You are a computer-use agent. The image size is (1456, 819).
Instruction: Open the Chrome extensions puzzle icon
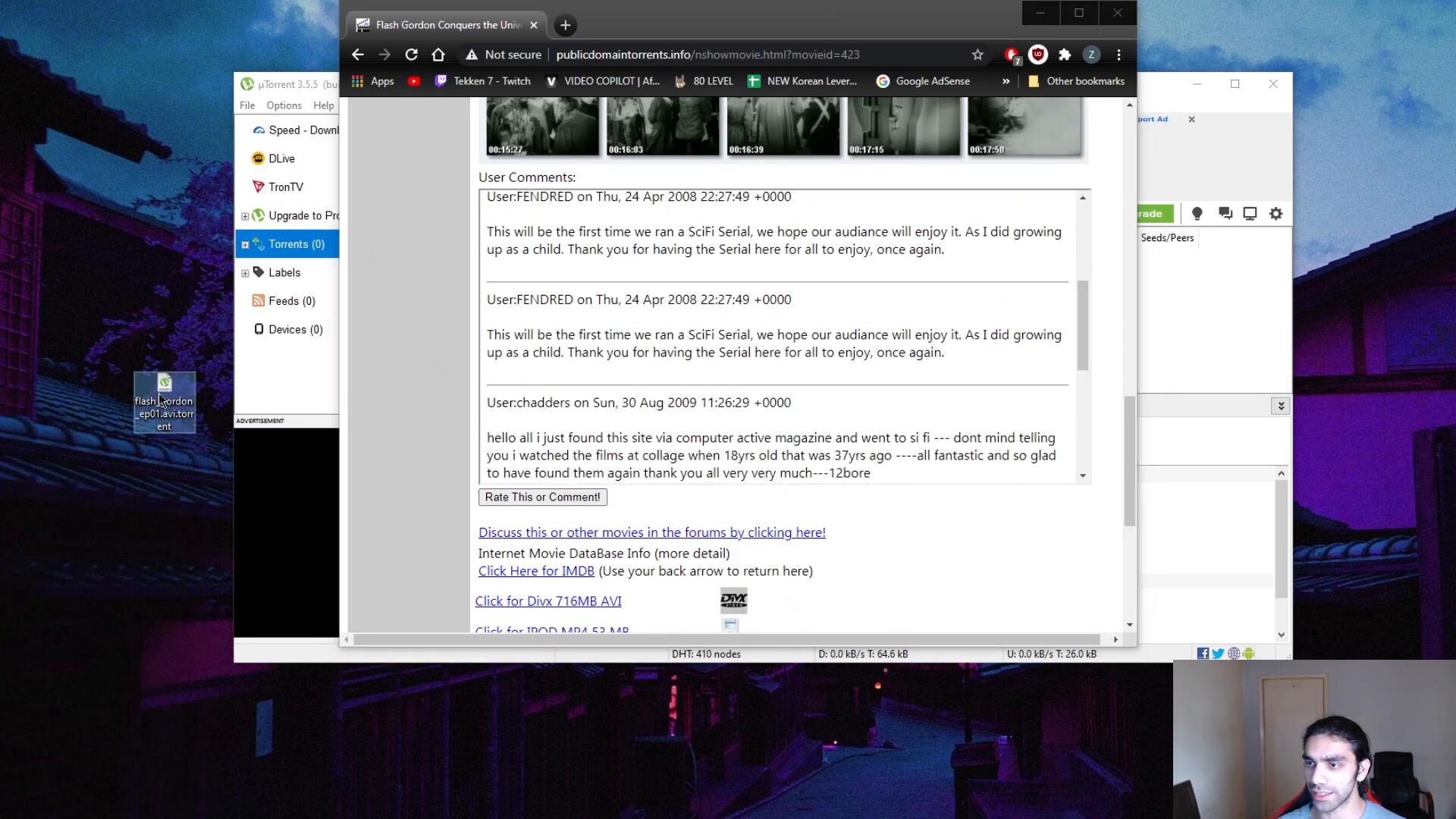(1065, 55)
